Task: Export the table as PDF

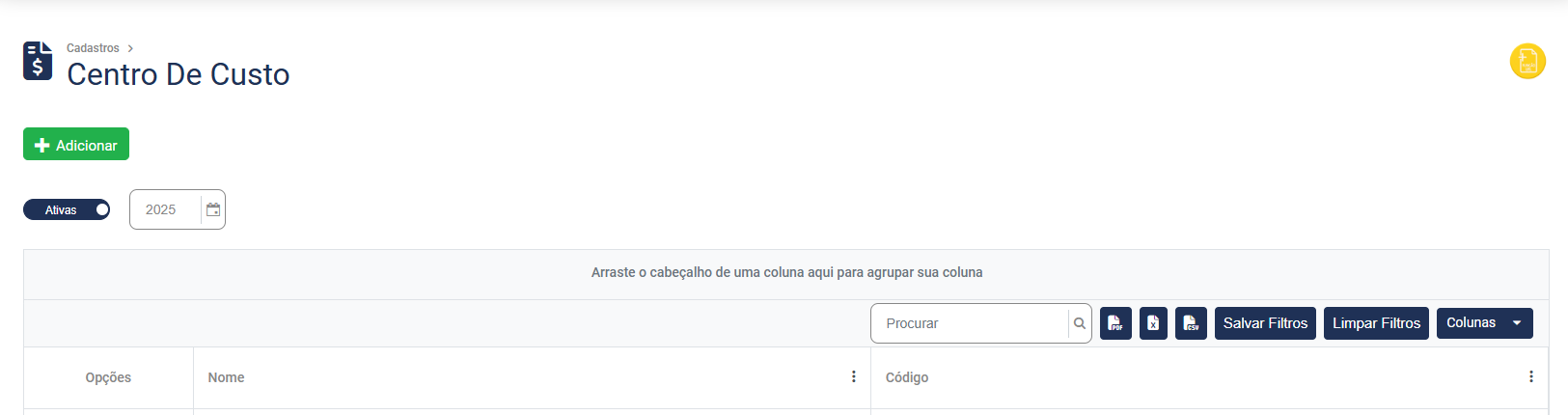Action: 1115,323
